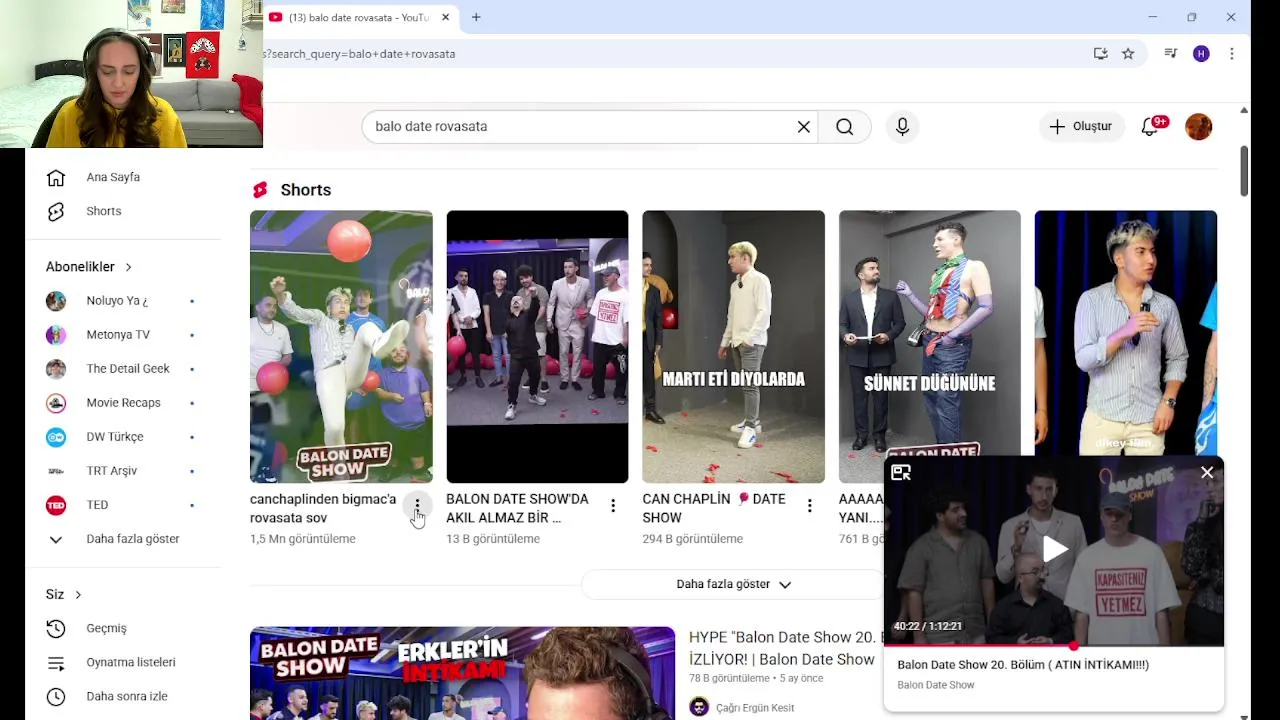Start voice search with microphone icon
The height and width of the screenshot is (720, 1280).
click(902, 127)
